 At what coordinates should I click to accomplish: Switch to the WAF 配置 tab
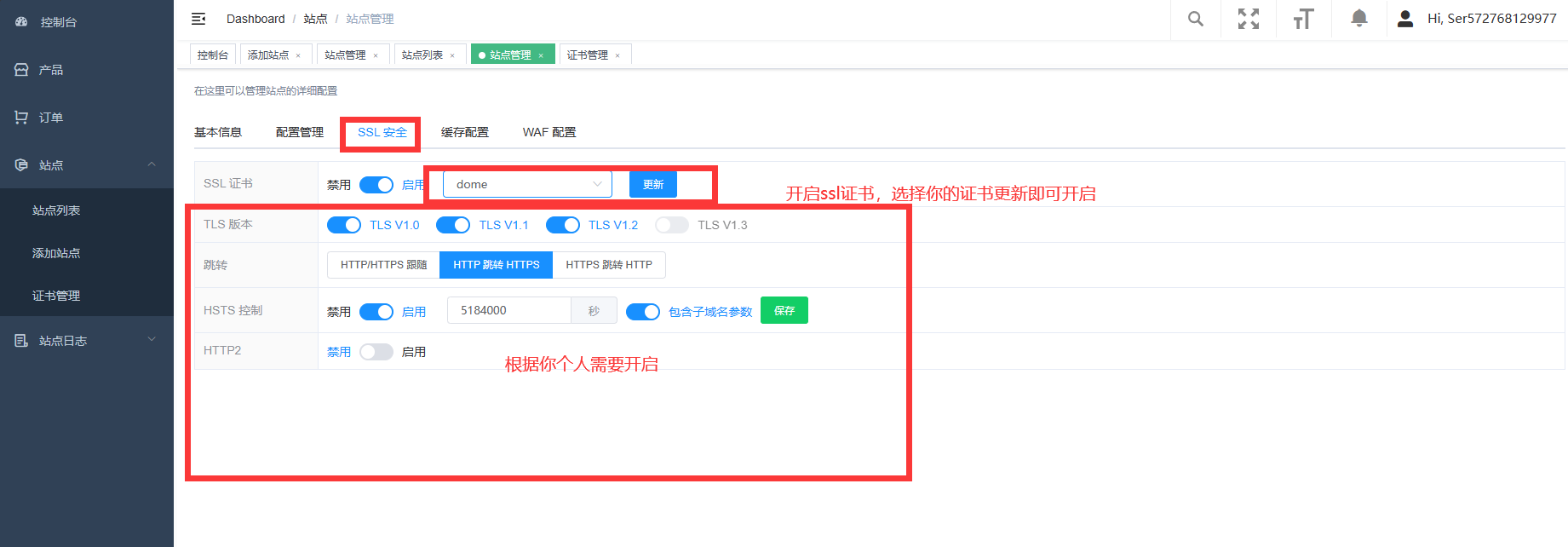(549, 132)
